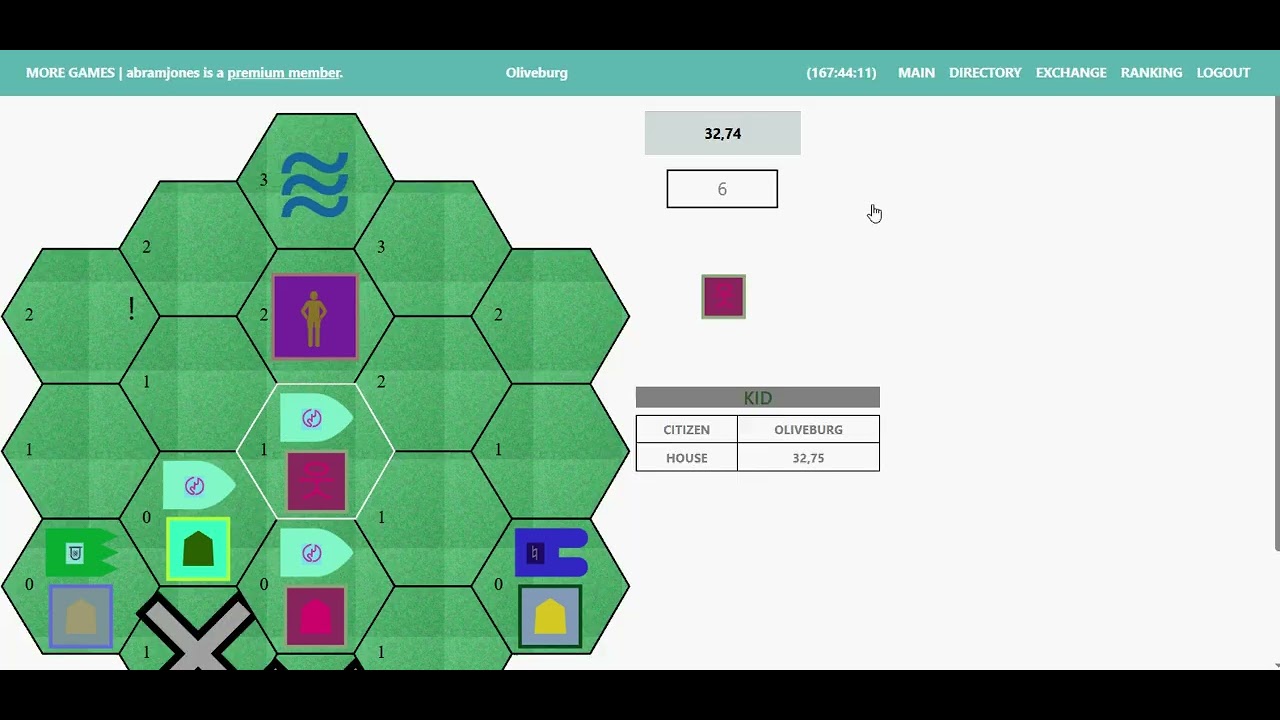The image size is (1280, 720).
Task: Click the 32,74 coordinates box
Action: click(x=723, y=133)
